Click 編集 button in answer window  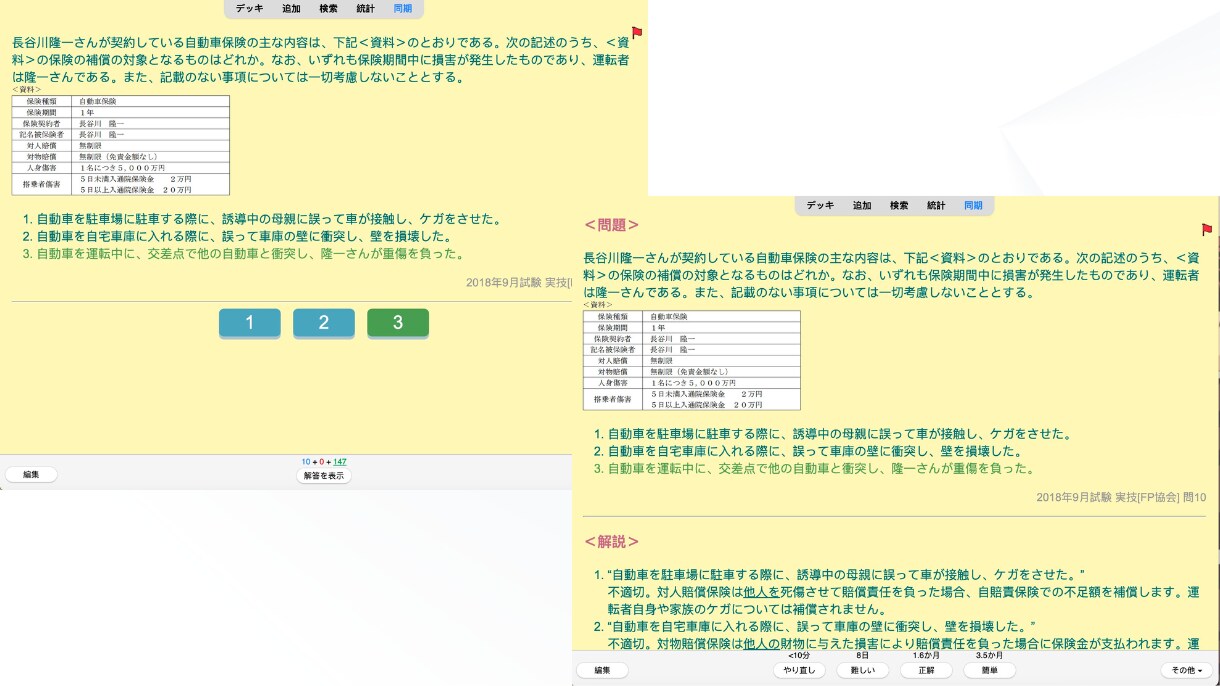coord(602,670)
